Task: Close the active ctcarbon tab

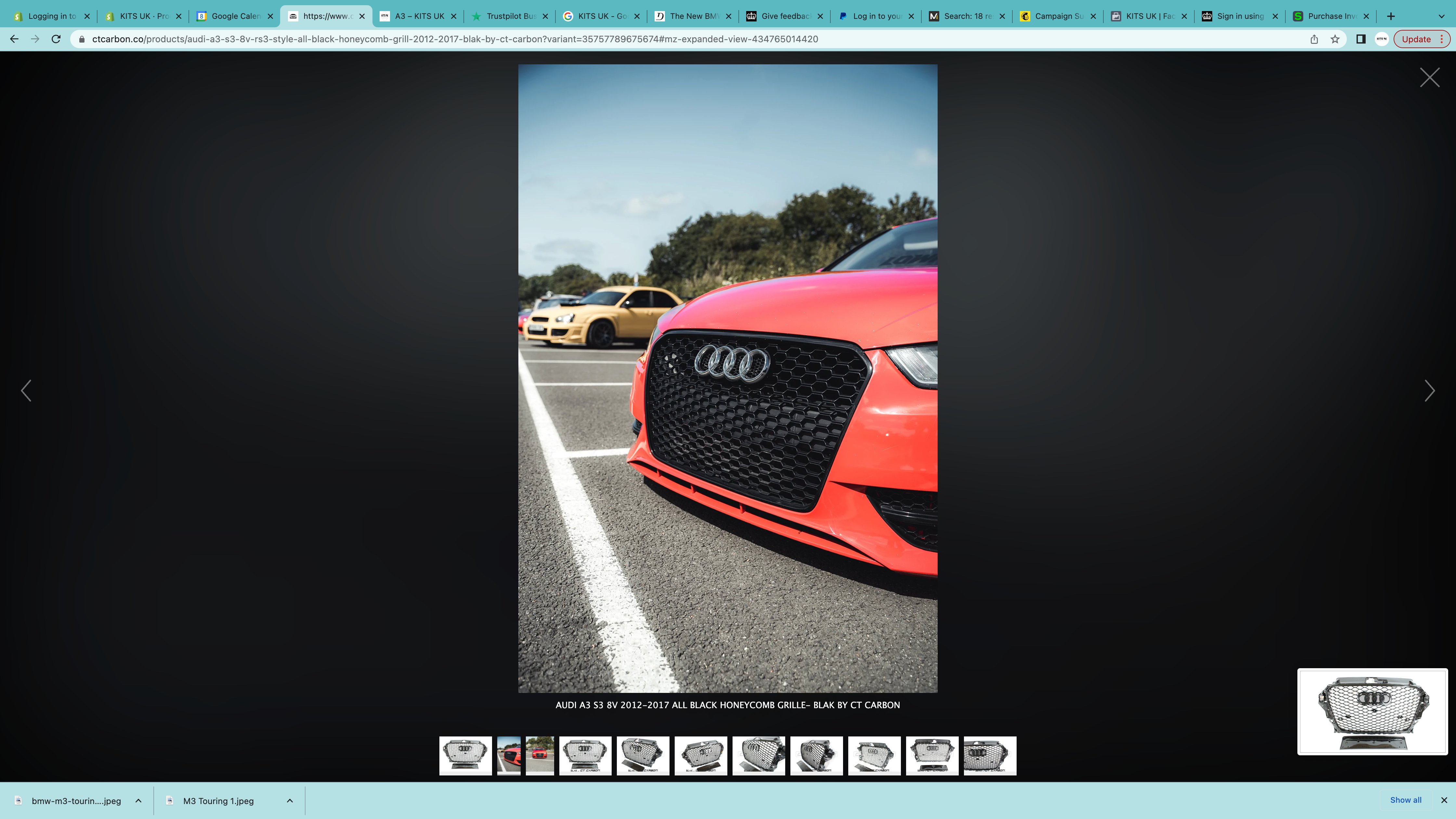Action: tap(362, 16)
